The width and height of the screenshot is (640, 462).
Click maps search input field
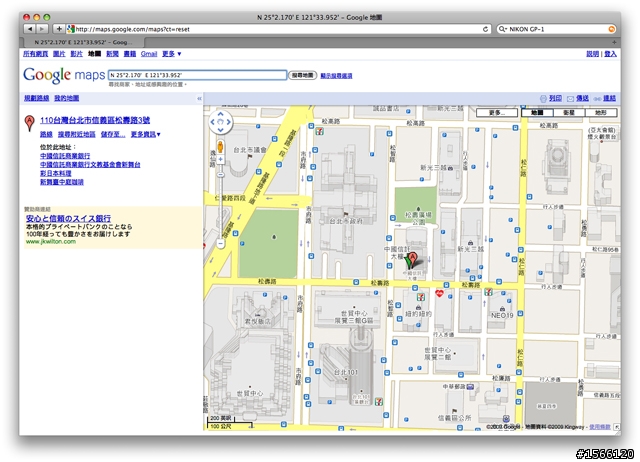[x=198, y=75]
